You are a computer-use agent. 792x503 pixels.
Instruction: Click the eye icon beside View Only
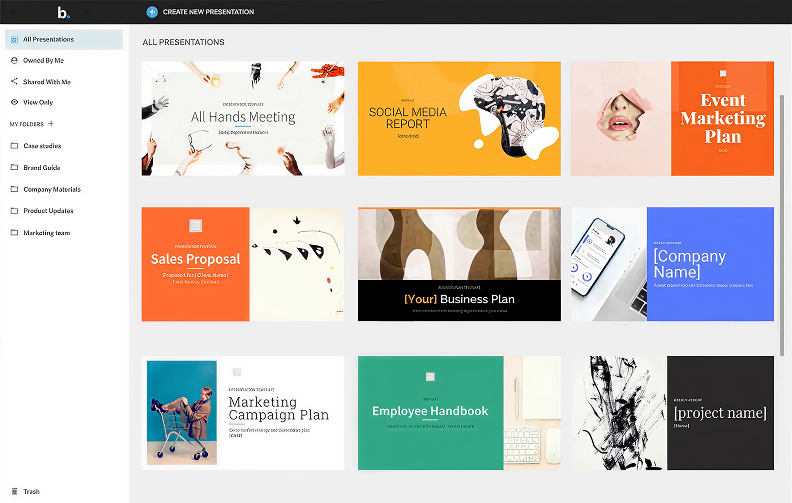(14, 102)
